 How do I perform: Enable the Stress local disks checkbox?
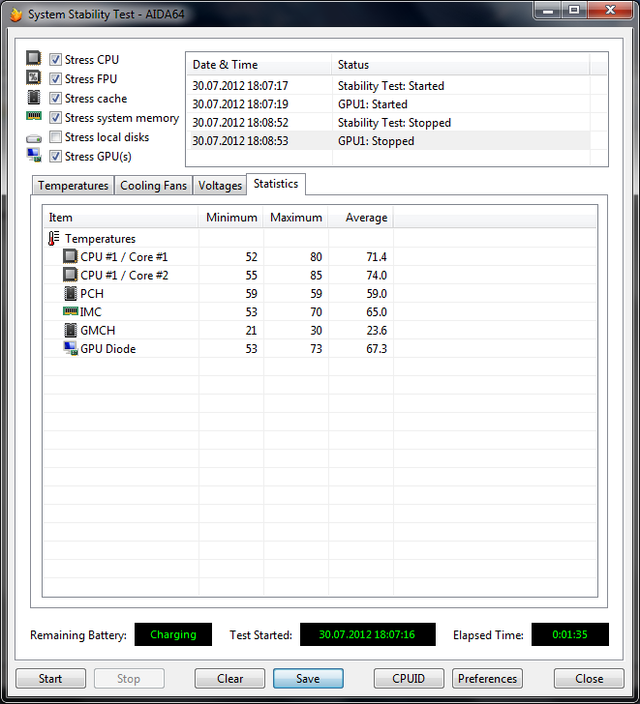click(x=56, y=137)
